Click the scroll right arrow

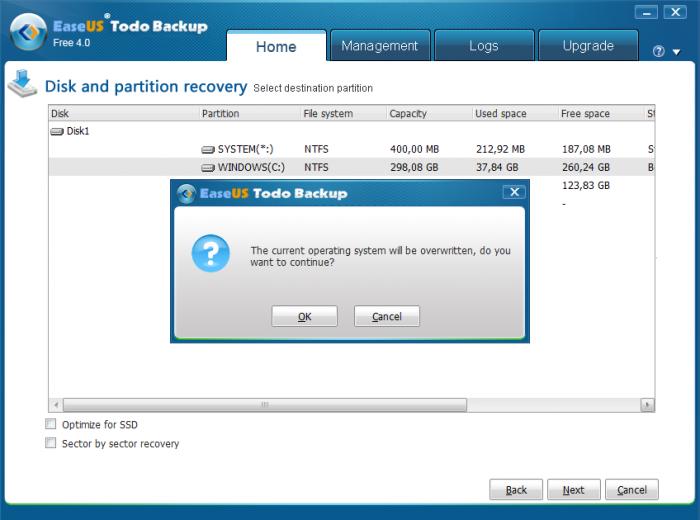[647, 405]
